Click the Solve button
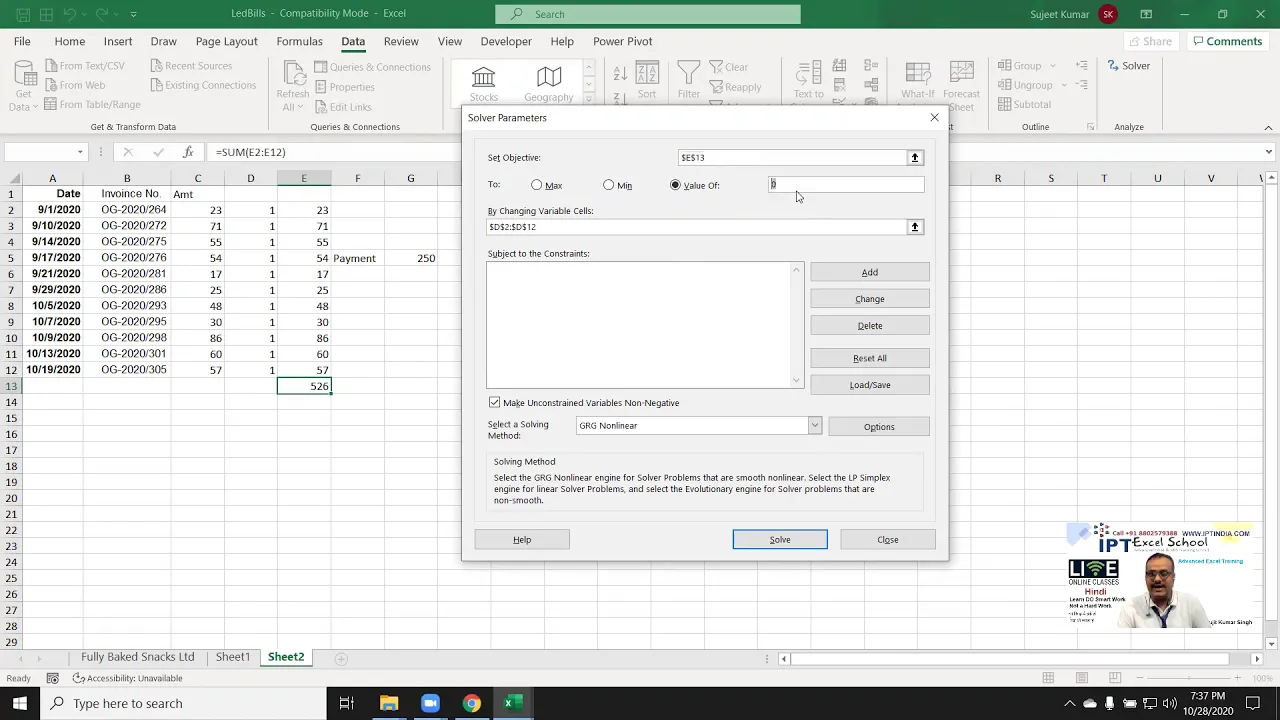The width and height of the screenshot is (1280, 720). [x=780, y=540]
